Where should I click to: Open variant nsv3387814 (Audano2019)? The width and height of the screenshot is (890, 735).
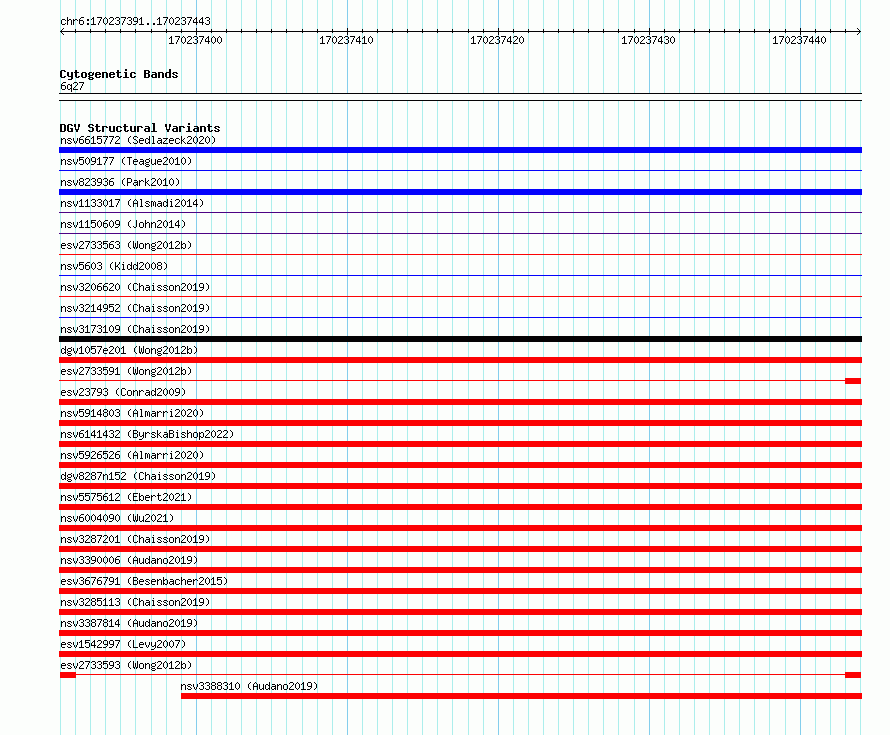(129, 623)
